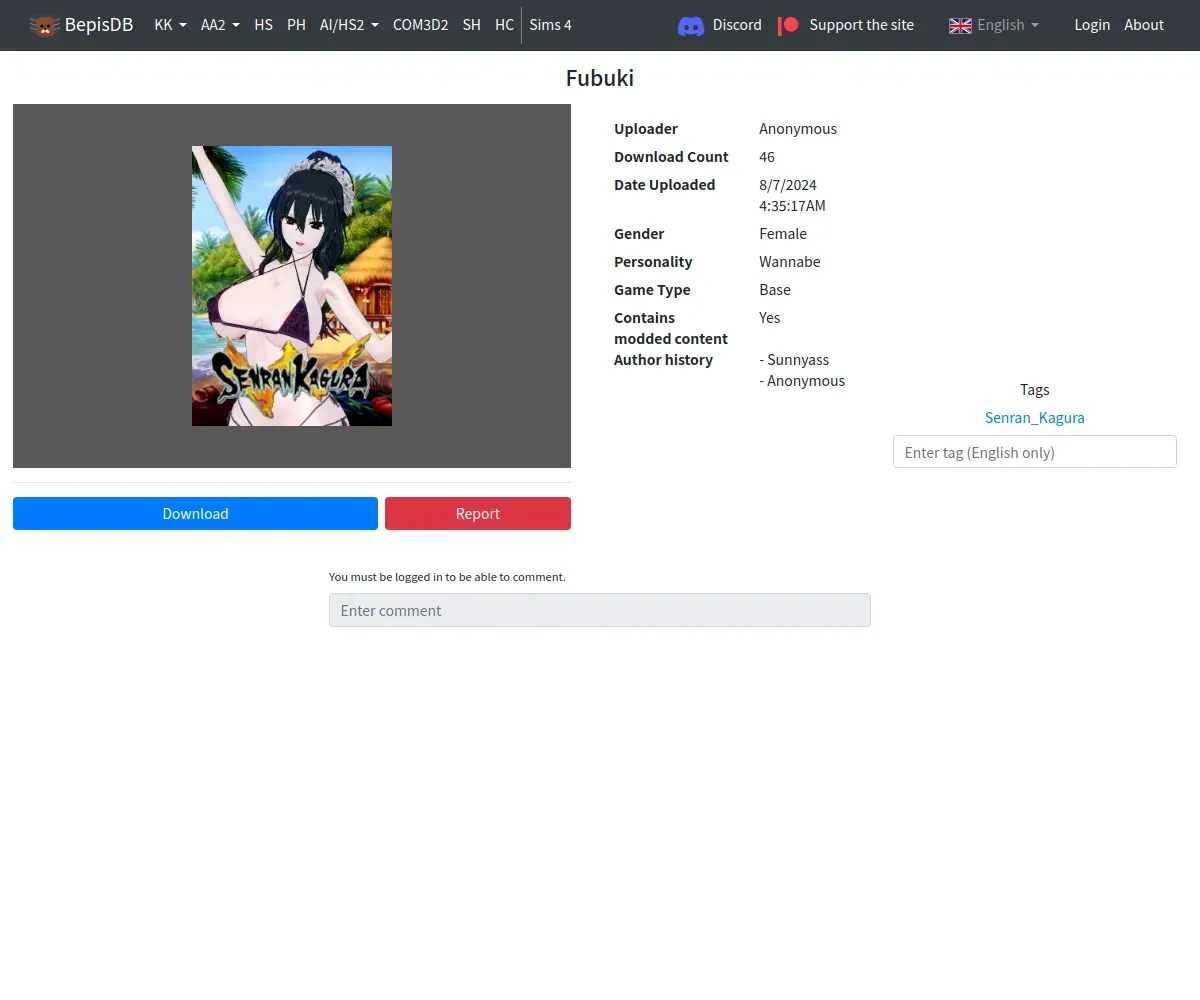Click the Discord logo icon
Image resolution: width=1200 pixels, height=1000 pixels.
tap(691, 26)
